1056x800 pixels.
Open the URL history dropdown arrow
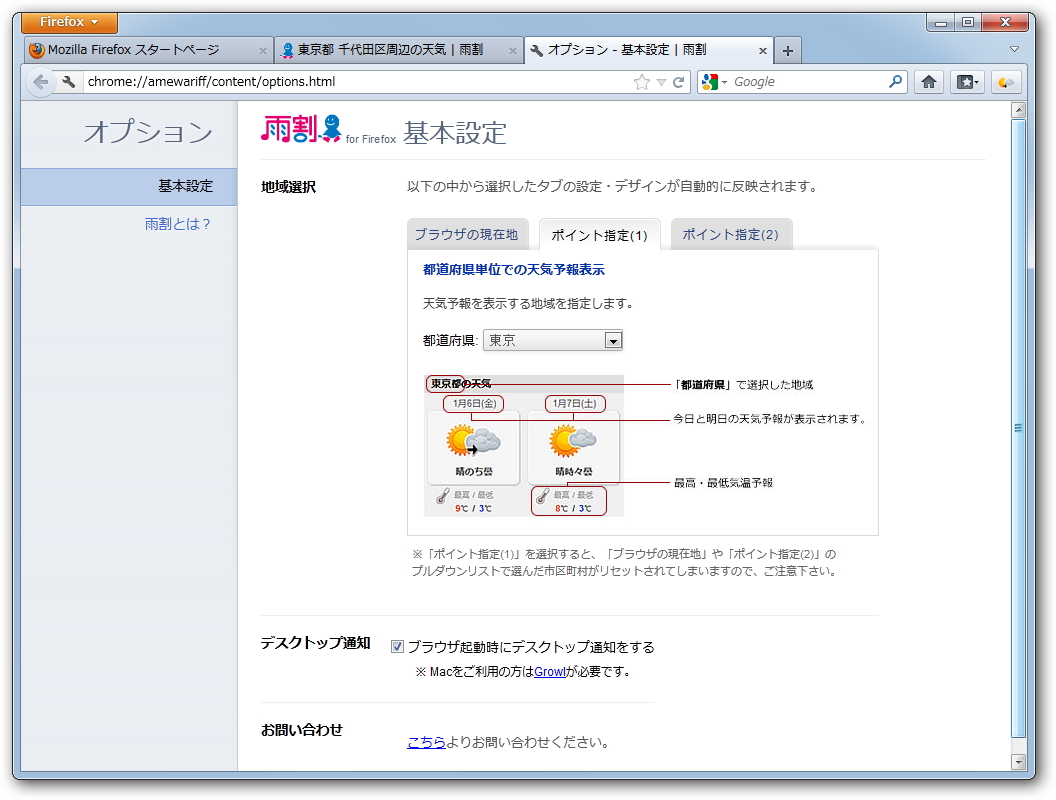click(661, 82)
